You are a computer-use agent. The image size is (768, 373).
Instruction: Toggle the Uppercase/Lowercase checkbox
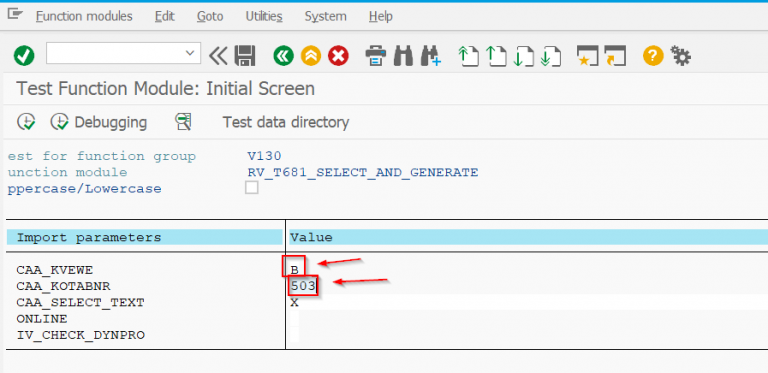[x=252, y=187]
